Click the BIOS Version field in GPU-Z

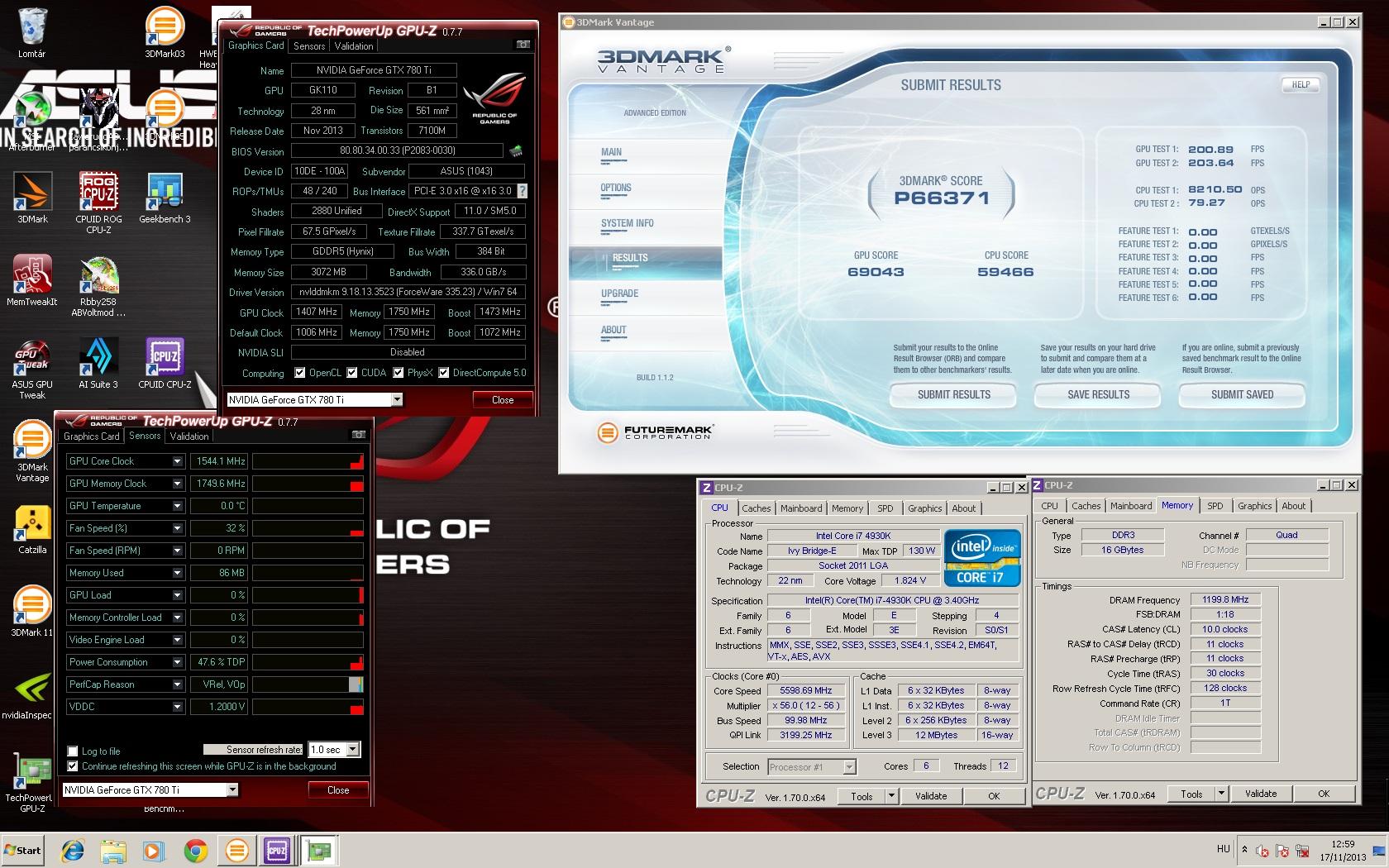(x=397, y=150)
